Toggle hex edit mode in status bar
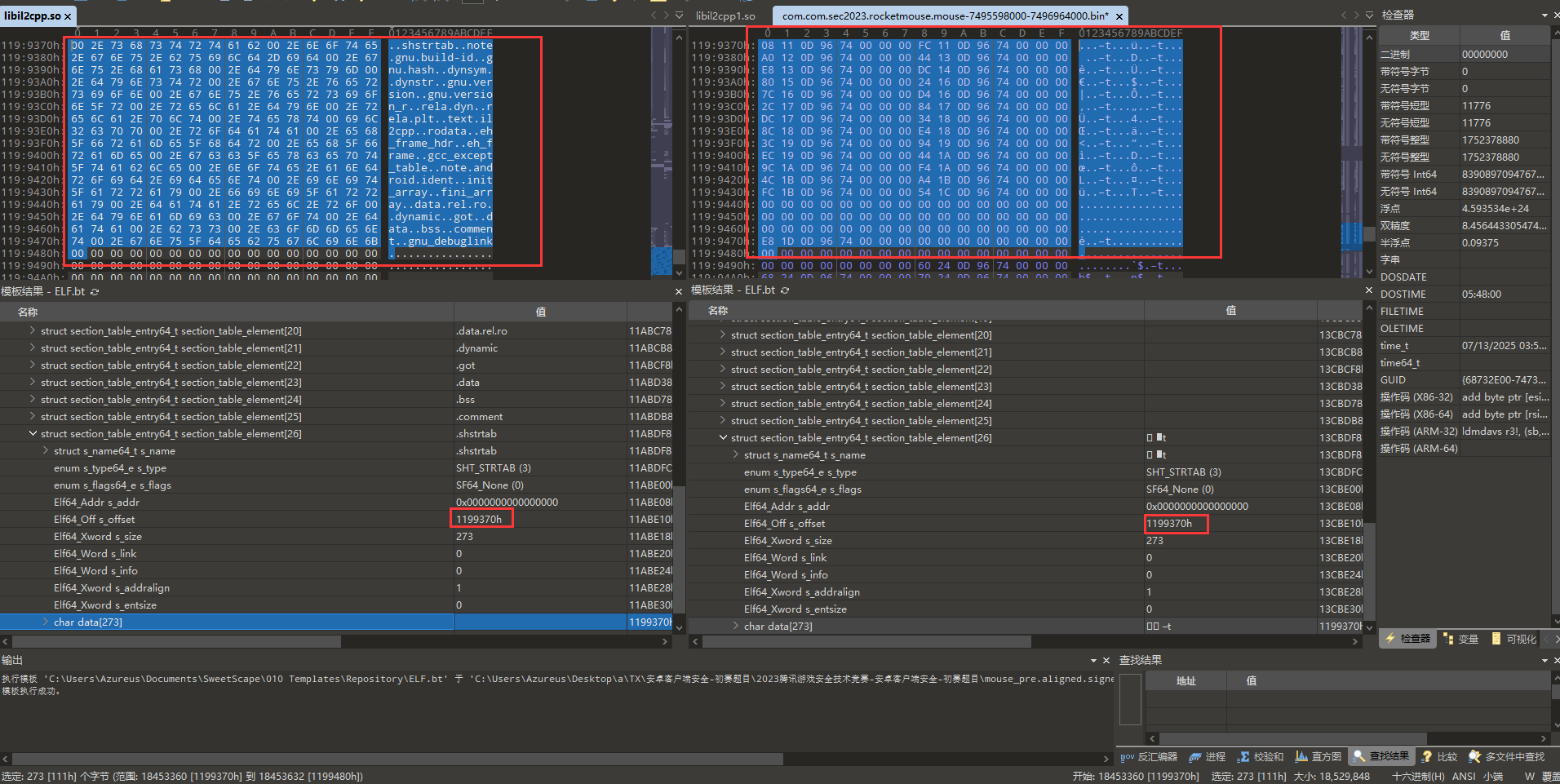 [1418, 777]
